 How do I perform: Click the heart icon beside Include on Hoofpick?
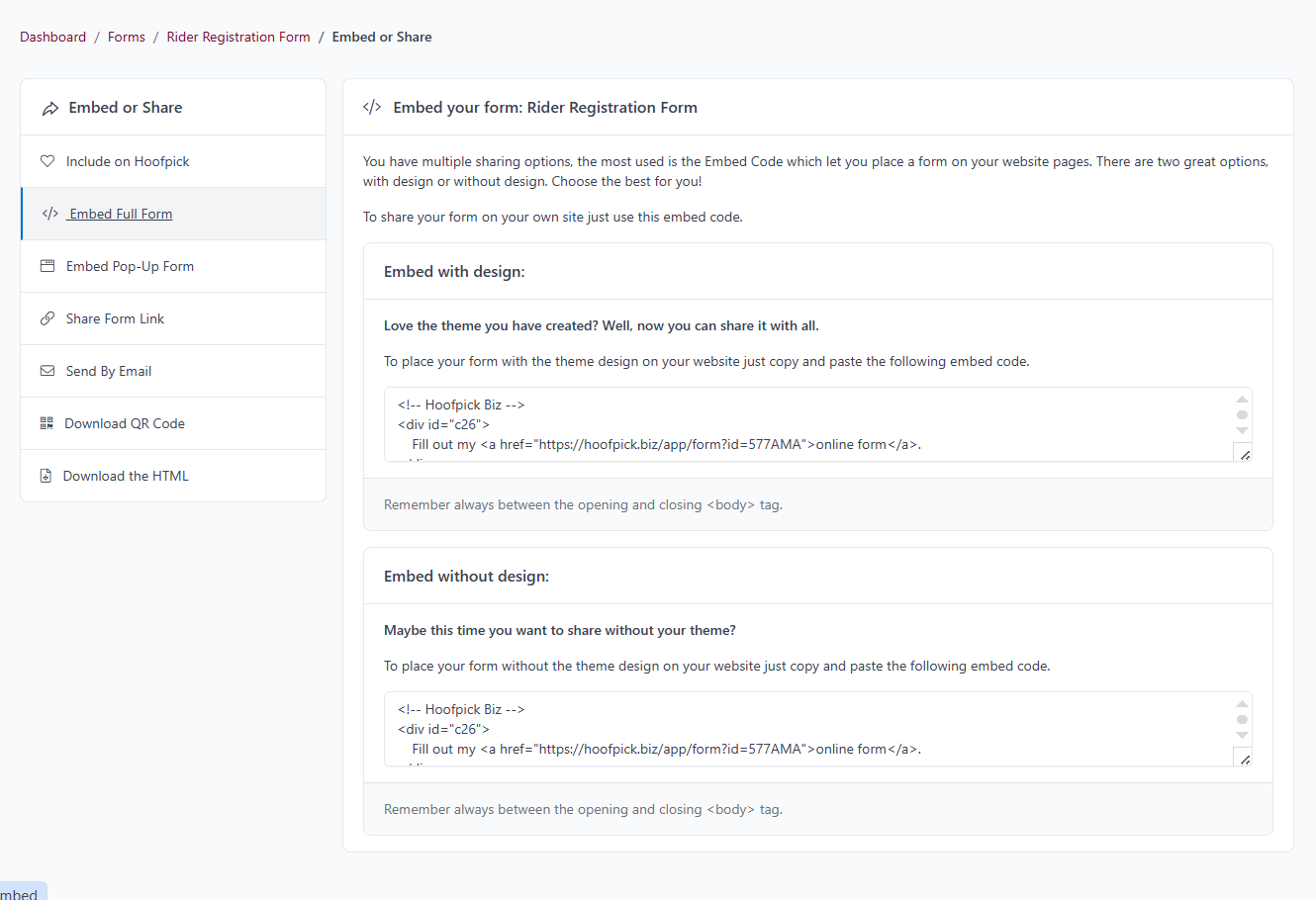pyautogui.click(x=47, y=161)
